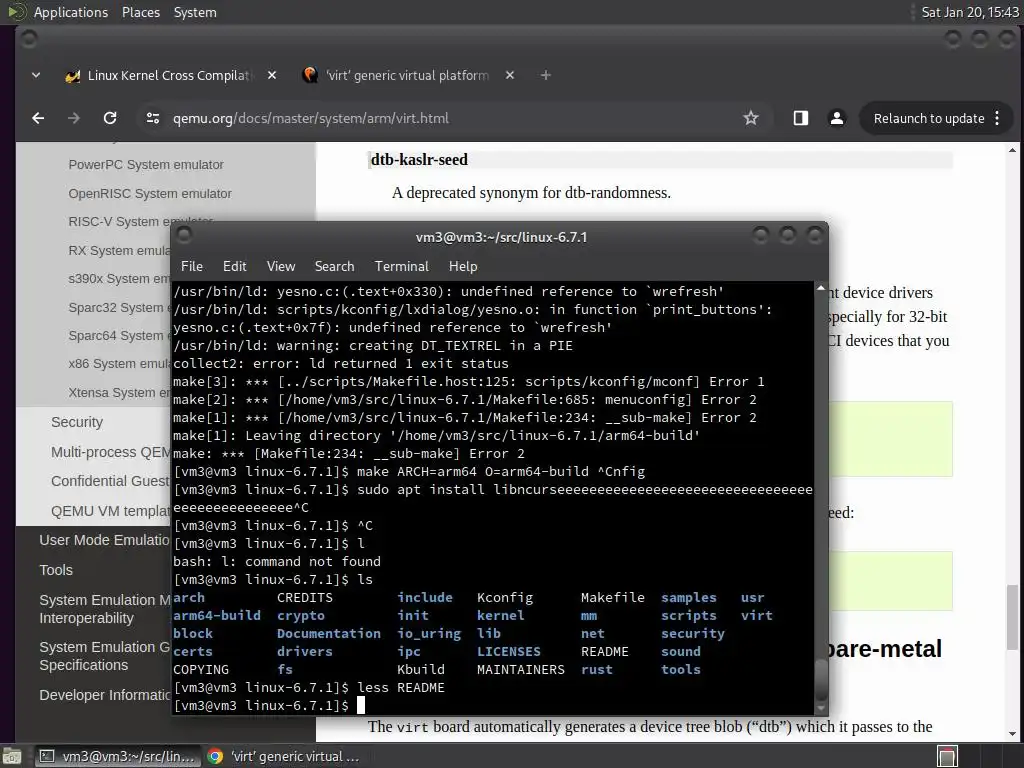Screen dimensions: 1024x768
Task: Reload the QEMU docs page
Action: click(110, 118)
